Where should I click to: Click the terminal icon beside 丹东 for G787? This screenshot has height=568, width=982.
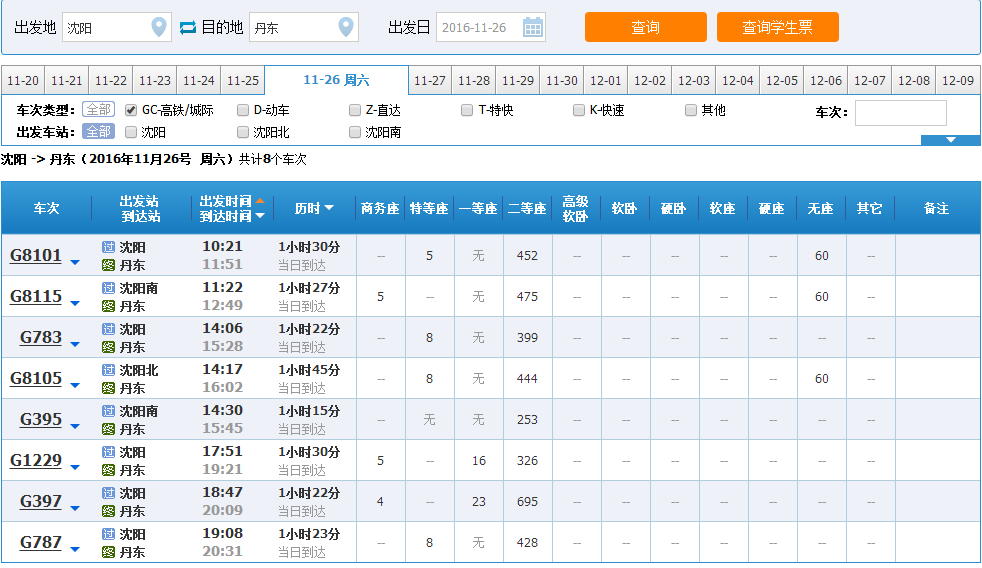click(x=108, y=552)
